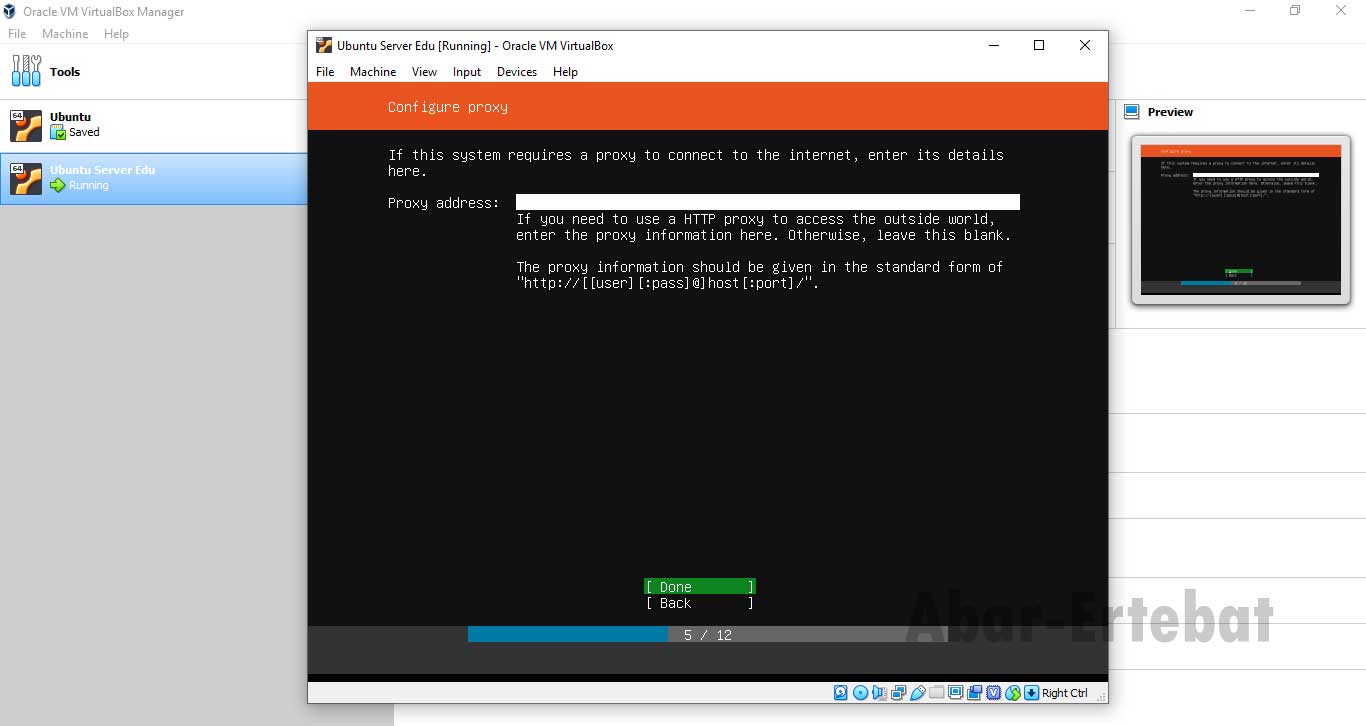Select the Ubuntu Server Edu machine entry
This screenshot has height=726, width=1366.
click(x=153, y=179)
